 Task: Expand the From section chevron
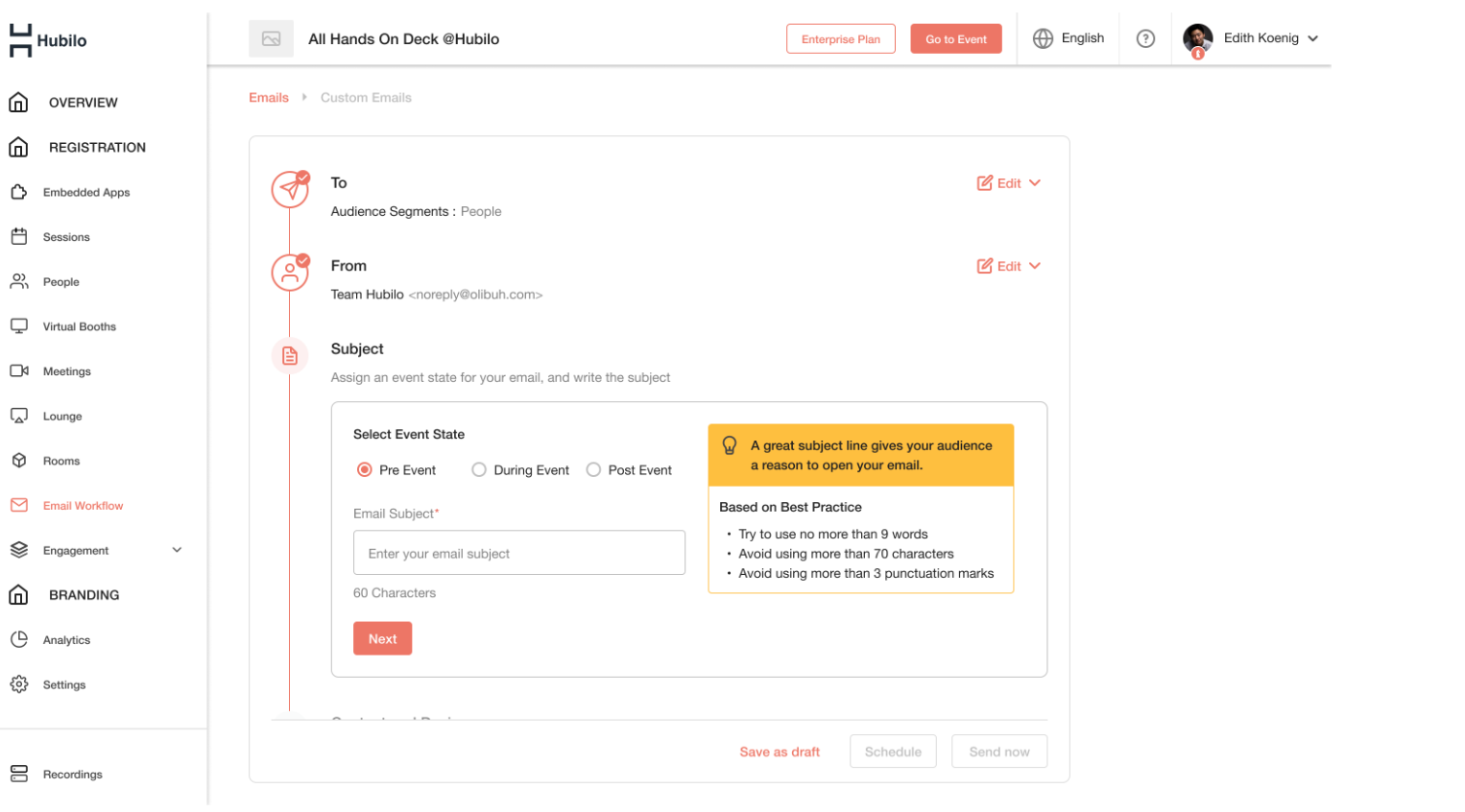point(1035,266)
